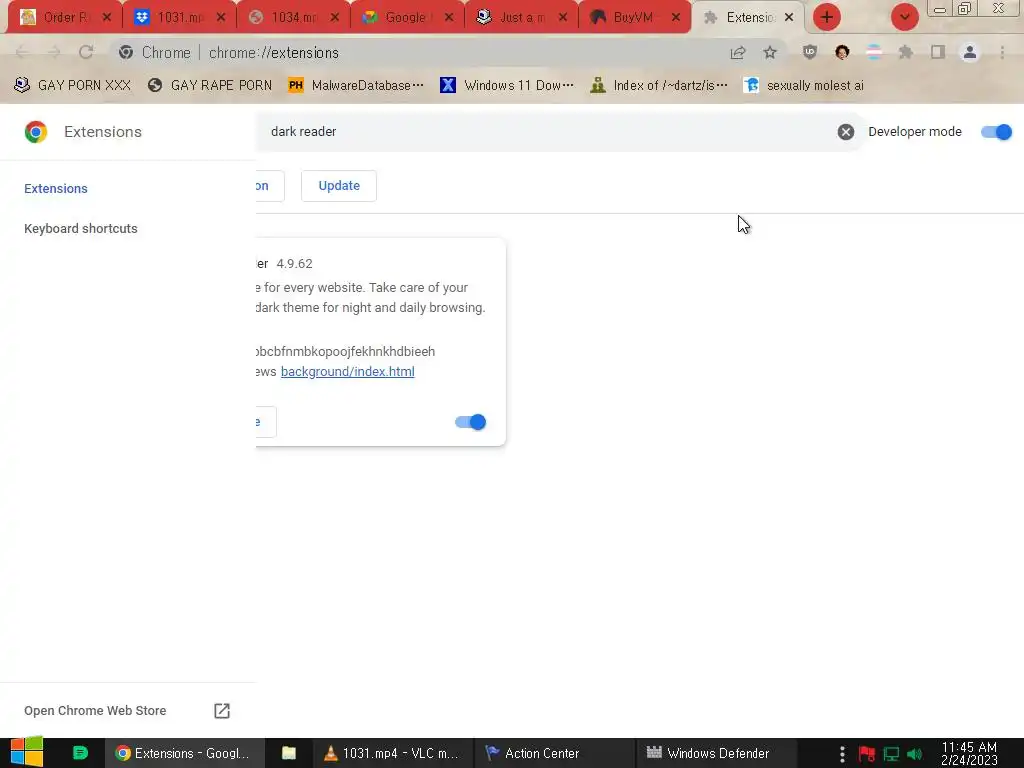
Task: Click the forward navigation arrow
Action: click(x=54, y=52)
